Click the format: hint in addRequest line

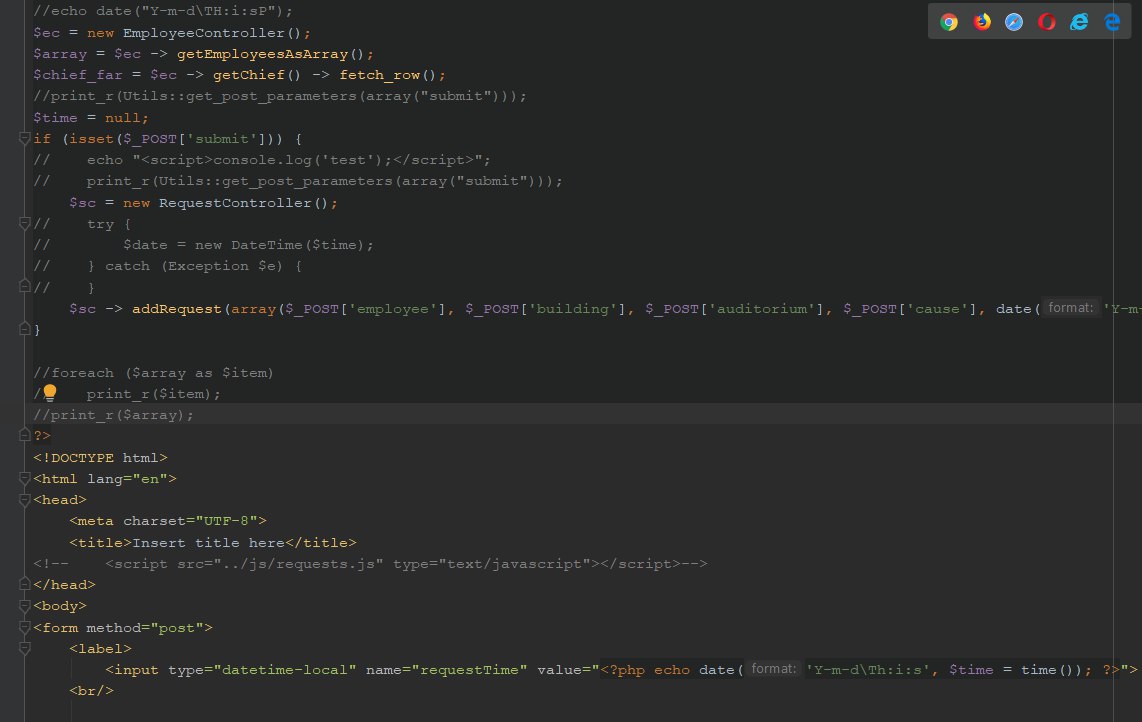click(1070, 308)
